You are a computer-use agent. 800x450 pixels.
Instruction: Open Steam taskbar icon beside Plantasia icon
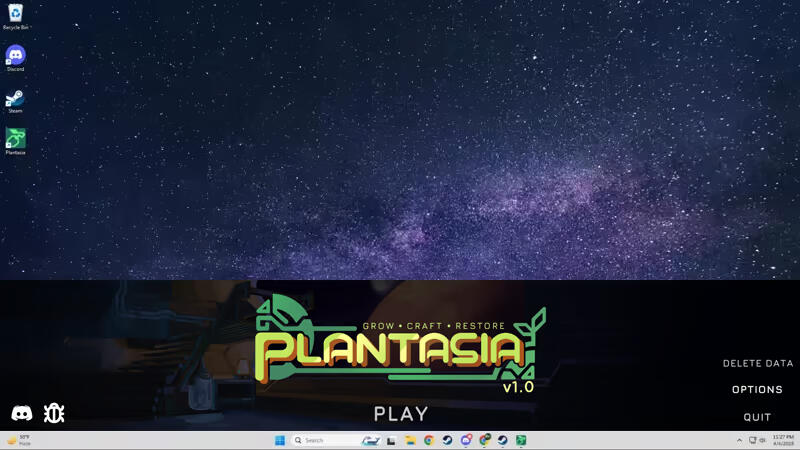(503, 440)
